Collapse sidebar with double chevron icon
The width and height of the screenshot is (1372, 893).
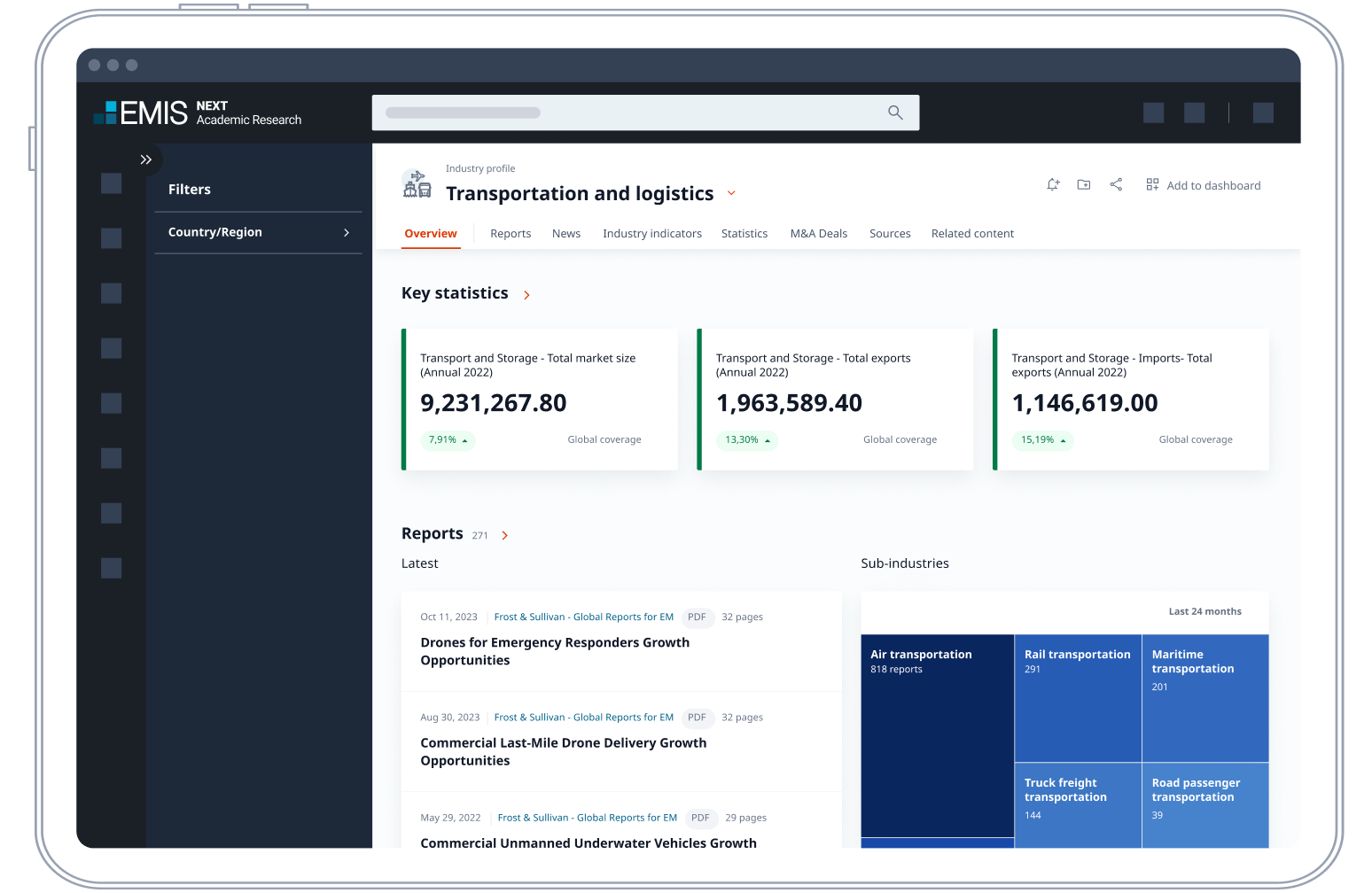[x=146, y=159]
